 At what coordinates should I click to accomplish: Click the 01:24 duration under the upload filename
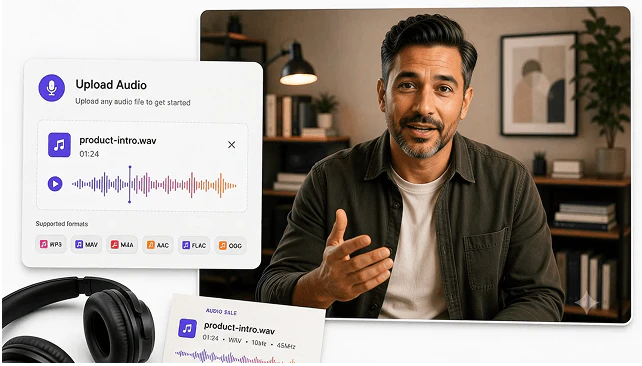[89, 154]
